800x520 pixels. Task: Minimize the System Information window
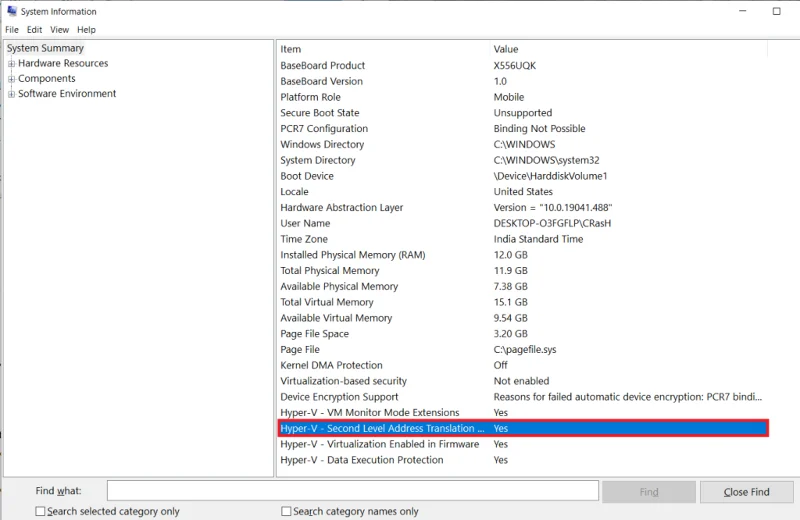pos(743,11)
